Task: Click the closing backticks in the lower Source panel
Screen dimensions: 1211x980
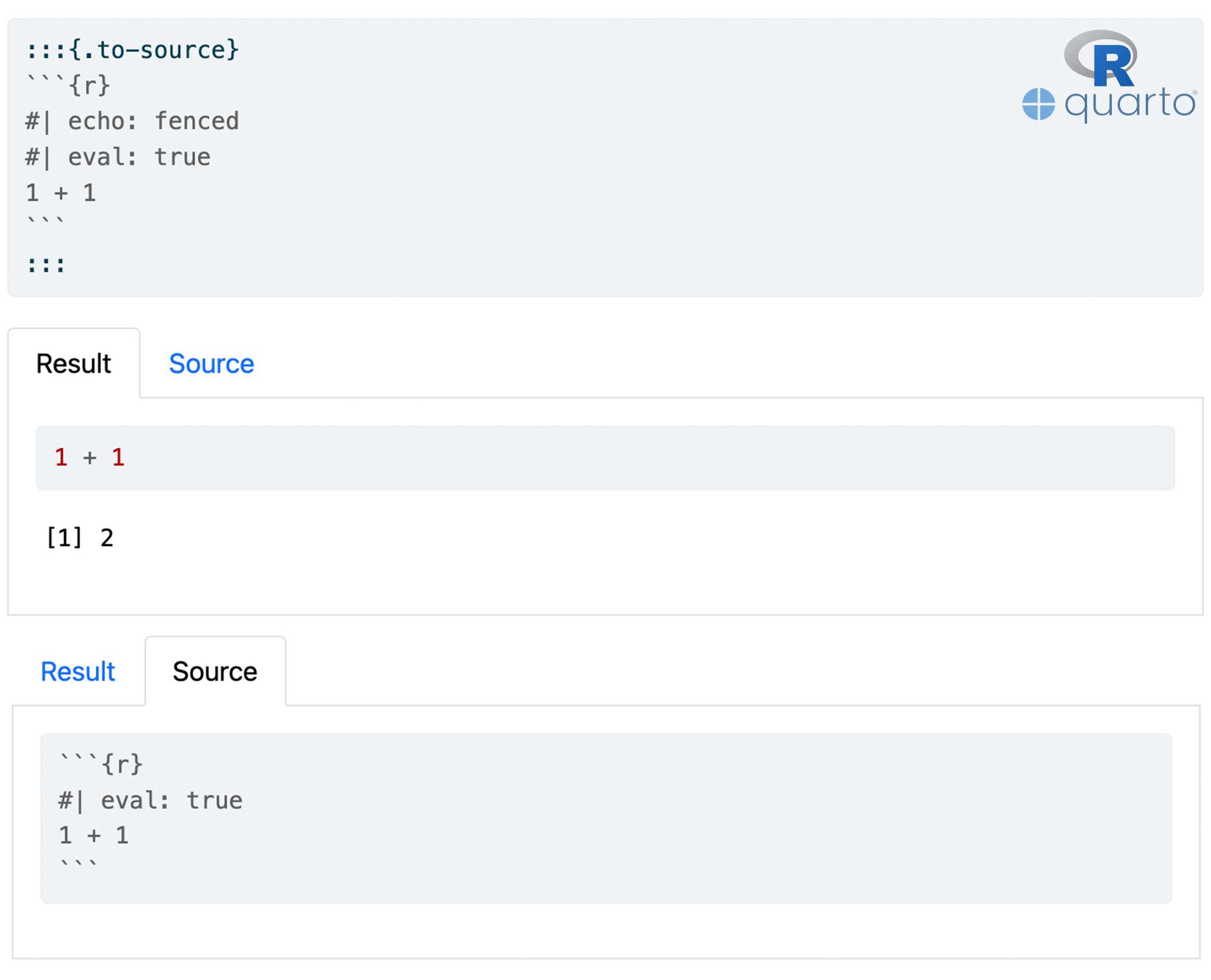Action: (x=78, y=865)
